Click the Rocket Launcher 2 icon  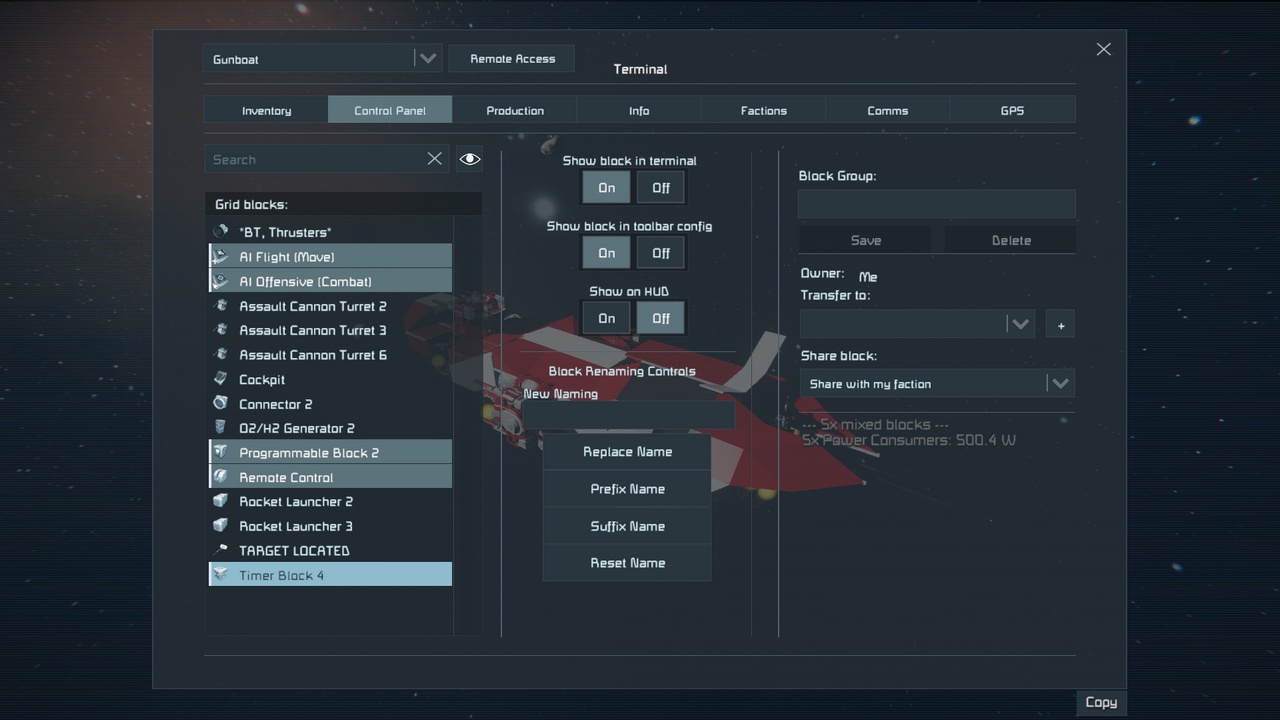click(x=220, y=502)
